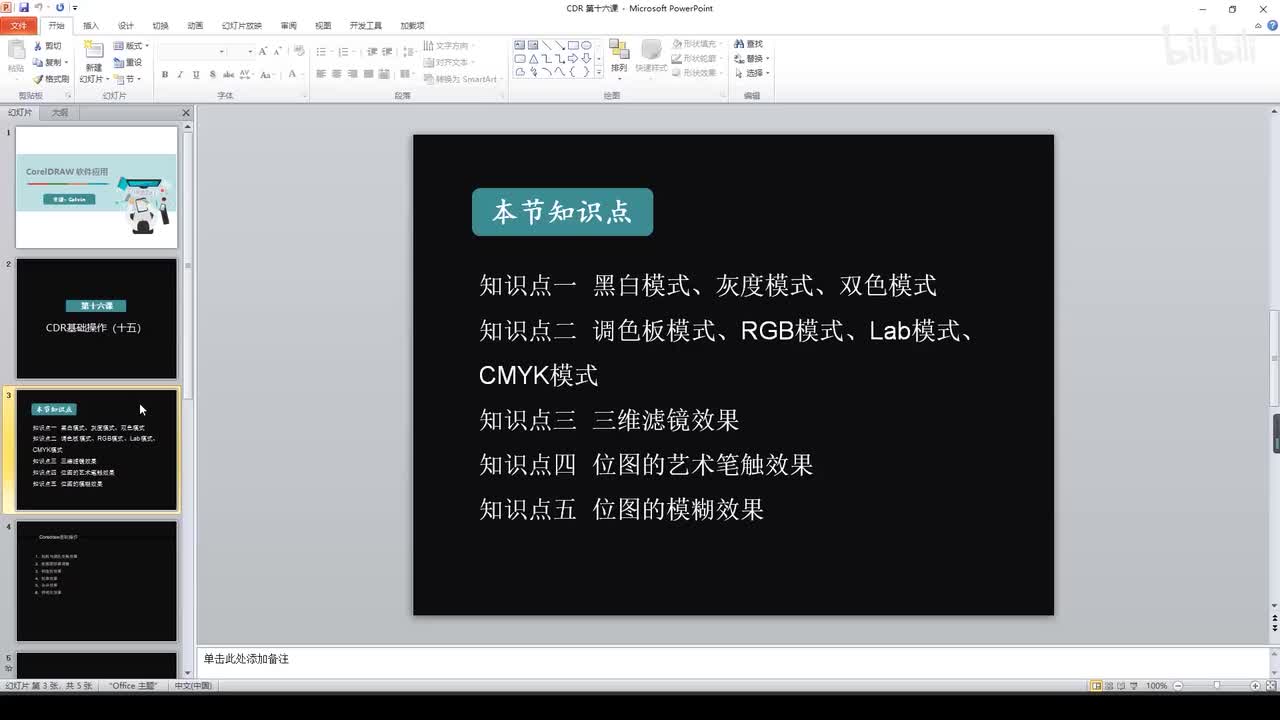Image resolution: width=1280 pixels, height=720 pixels.
Task: Switch to the Slide Show (幻灯片放映) tab
Action: click(x=242, y=26)
